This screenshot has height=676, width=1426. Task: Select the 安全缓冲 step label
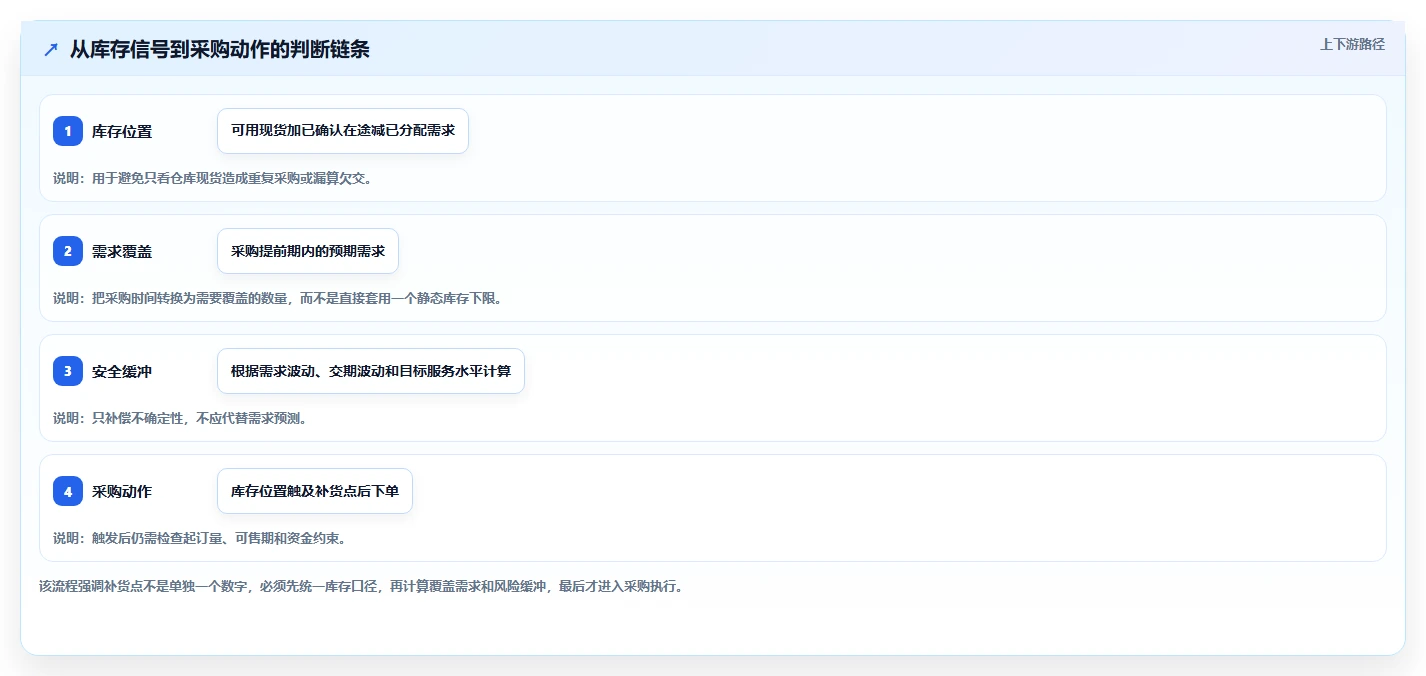coord(122,371)
